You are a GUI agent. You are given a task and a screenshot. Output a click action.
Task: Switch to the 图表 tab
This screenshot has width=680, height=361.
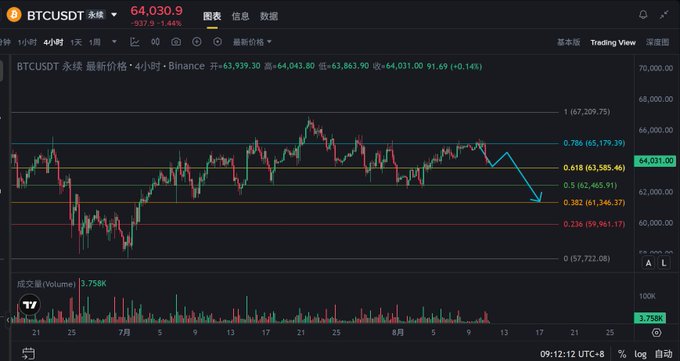pos(212,16)
